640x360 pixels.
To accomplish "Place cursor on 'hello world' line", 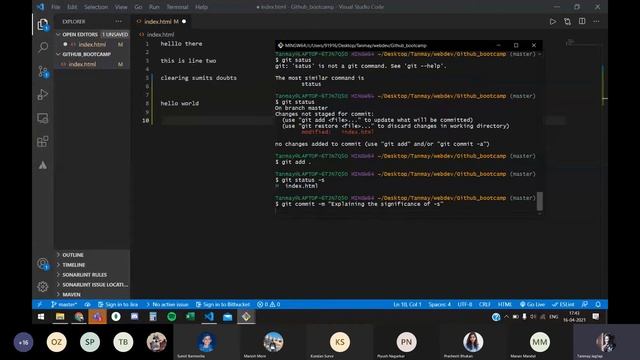I will pyautogui.click(x=180, y=103).
